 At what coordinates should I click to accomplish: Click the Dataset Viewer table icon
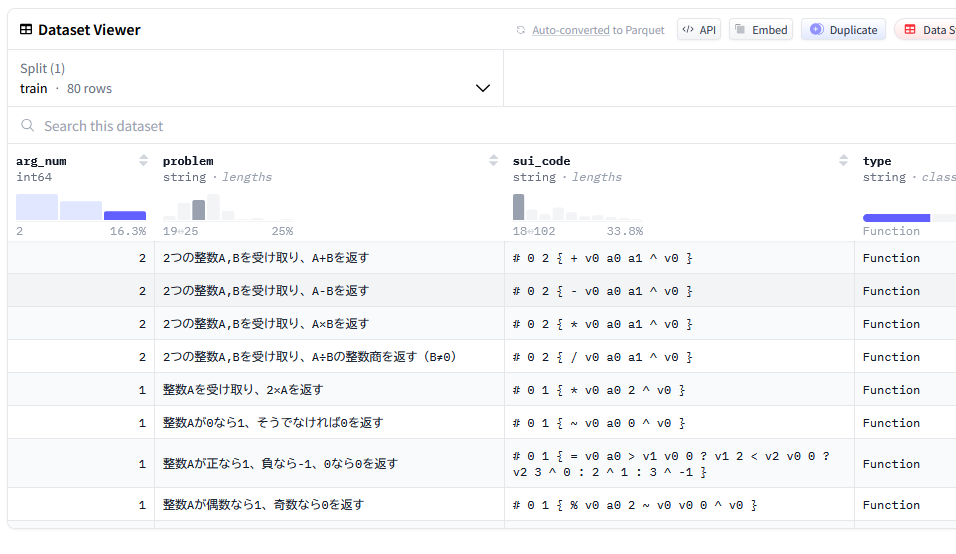coord(26,29)
